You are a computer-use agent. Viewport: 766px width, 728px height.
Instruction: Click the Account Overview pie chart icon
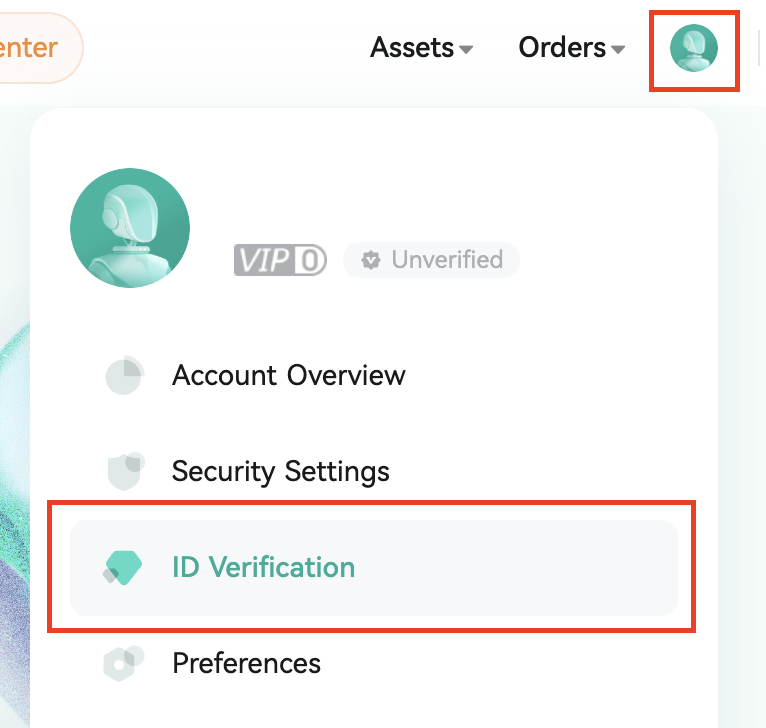(124, 375)
